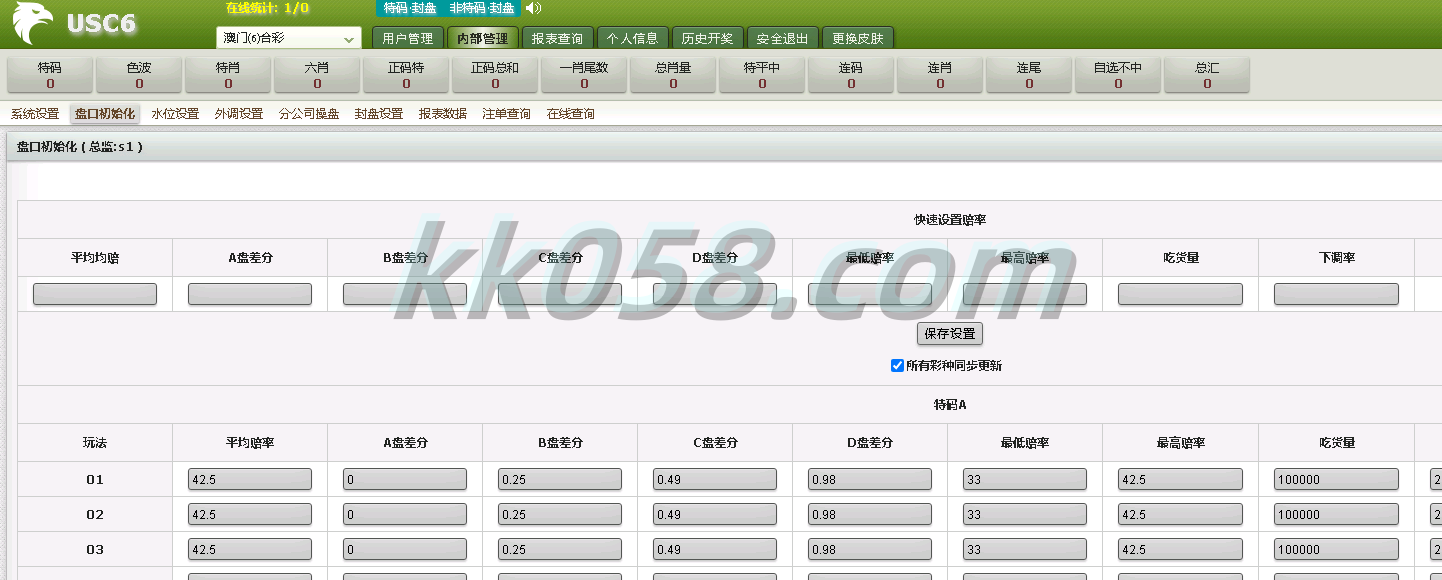1442x580 pixels.
Task: Open the 用户管理 tab
Action: 408,38
